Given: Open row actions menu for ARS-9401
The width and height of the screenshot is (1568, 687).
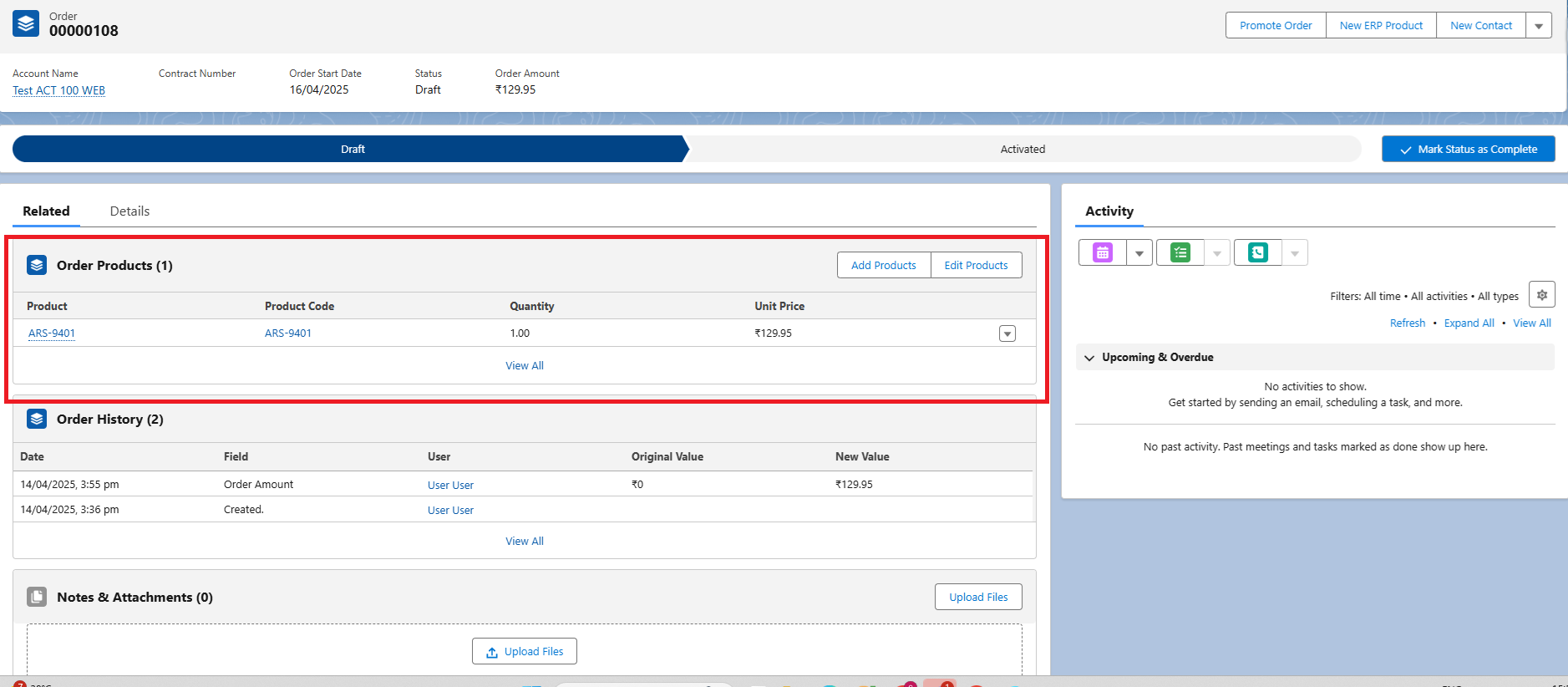Looking at the screenshot, I should point(1007,333).
